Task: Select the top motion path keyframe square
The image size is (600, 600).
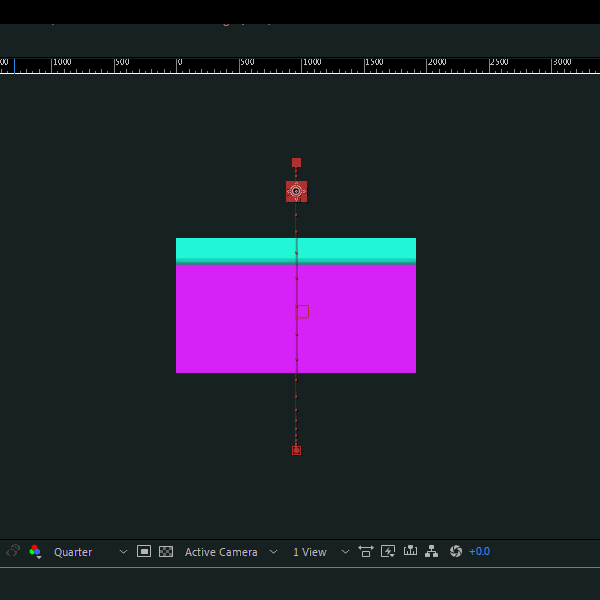Action: (296, 163)
